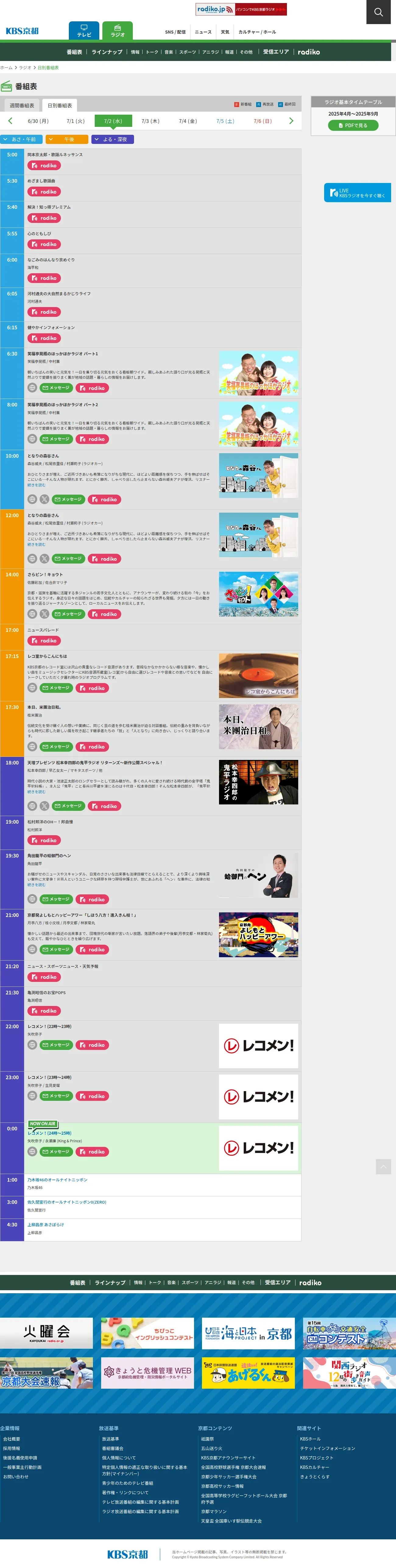Listen live via KBSラジオを今すぐ聴く
Viewport: 396px width, 1568px height.
coord(357,193)
